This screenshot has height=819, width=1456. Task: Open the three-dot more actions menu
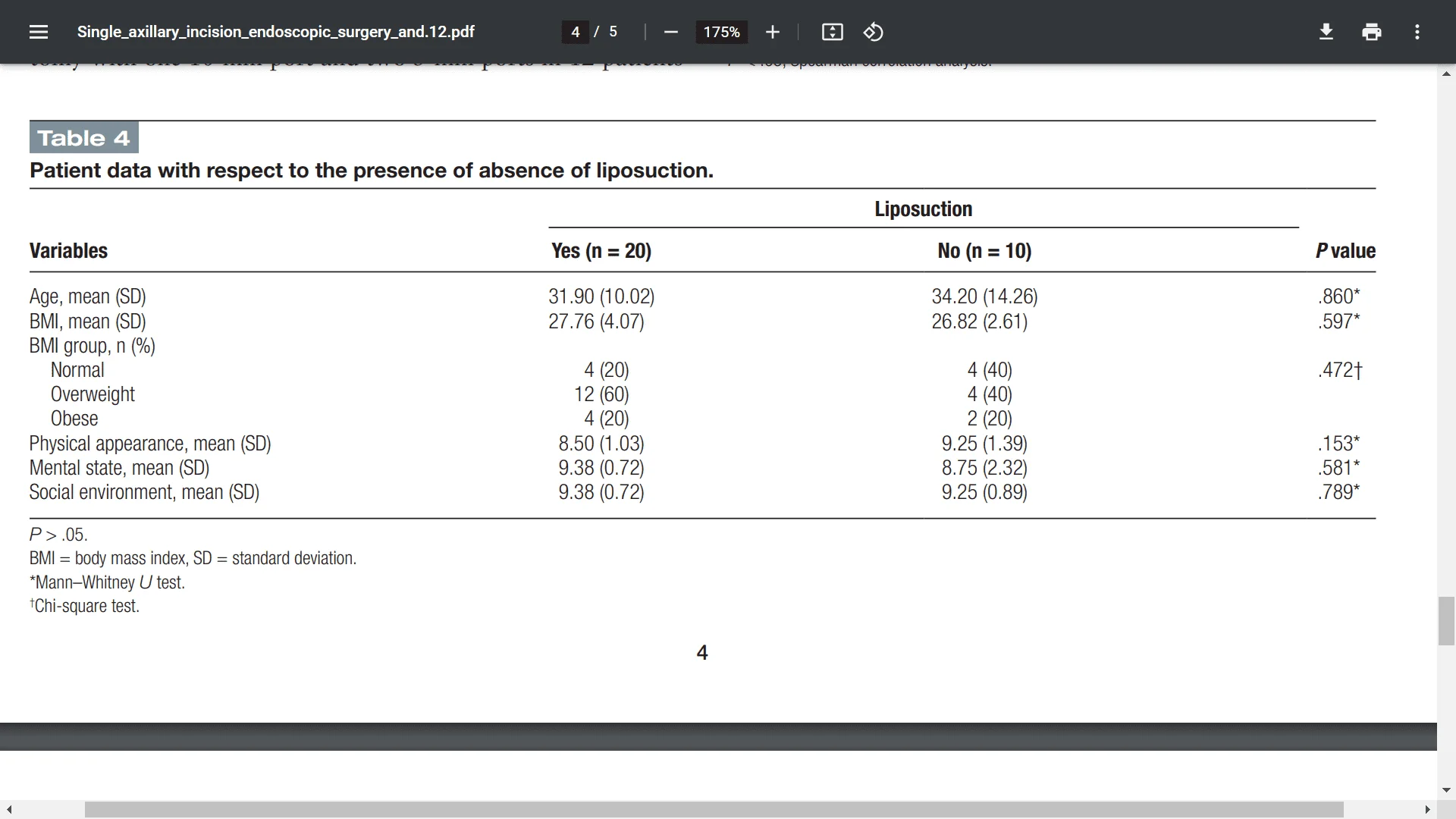coord(1417,32)
